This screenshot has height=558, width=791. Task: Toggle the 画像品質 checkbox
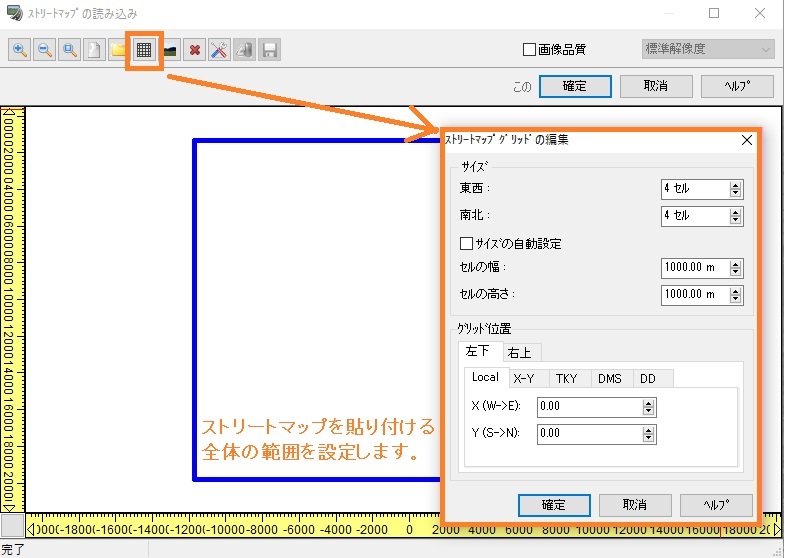click(x=529, y=49)
